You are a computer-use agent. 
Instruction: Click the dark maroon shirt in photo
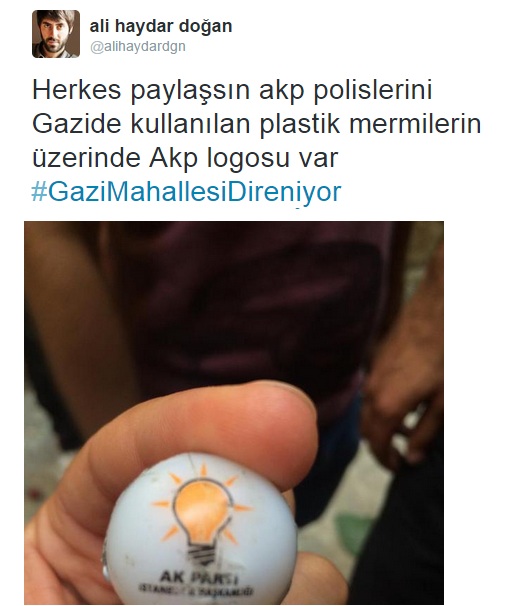pos(247,309)
